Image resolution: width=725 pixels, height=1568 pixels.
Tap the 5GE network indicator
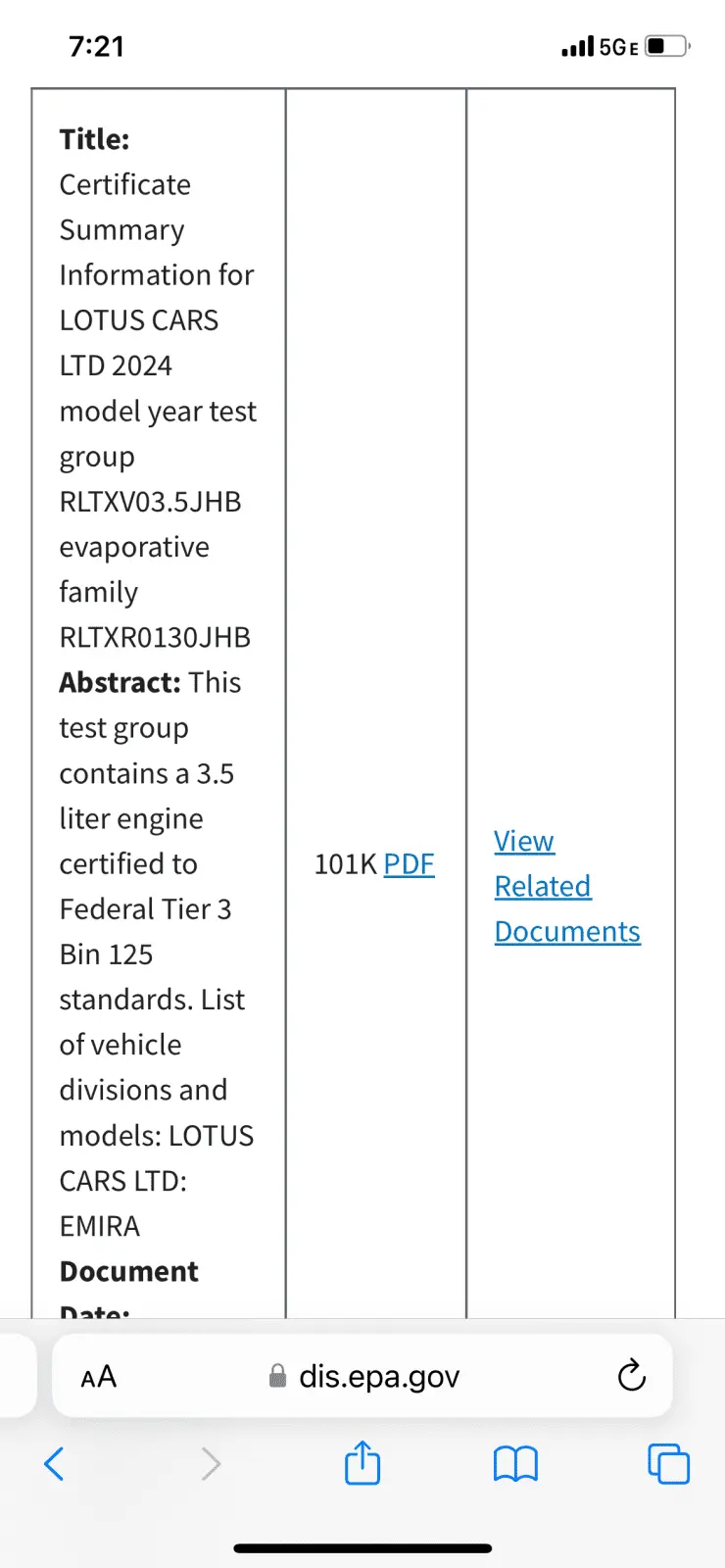click(x=618, y=47)
